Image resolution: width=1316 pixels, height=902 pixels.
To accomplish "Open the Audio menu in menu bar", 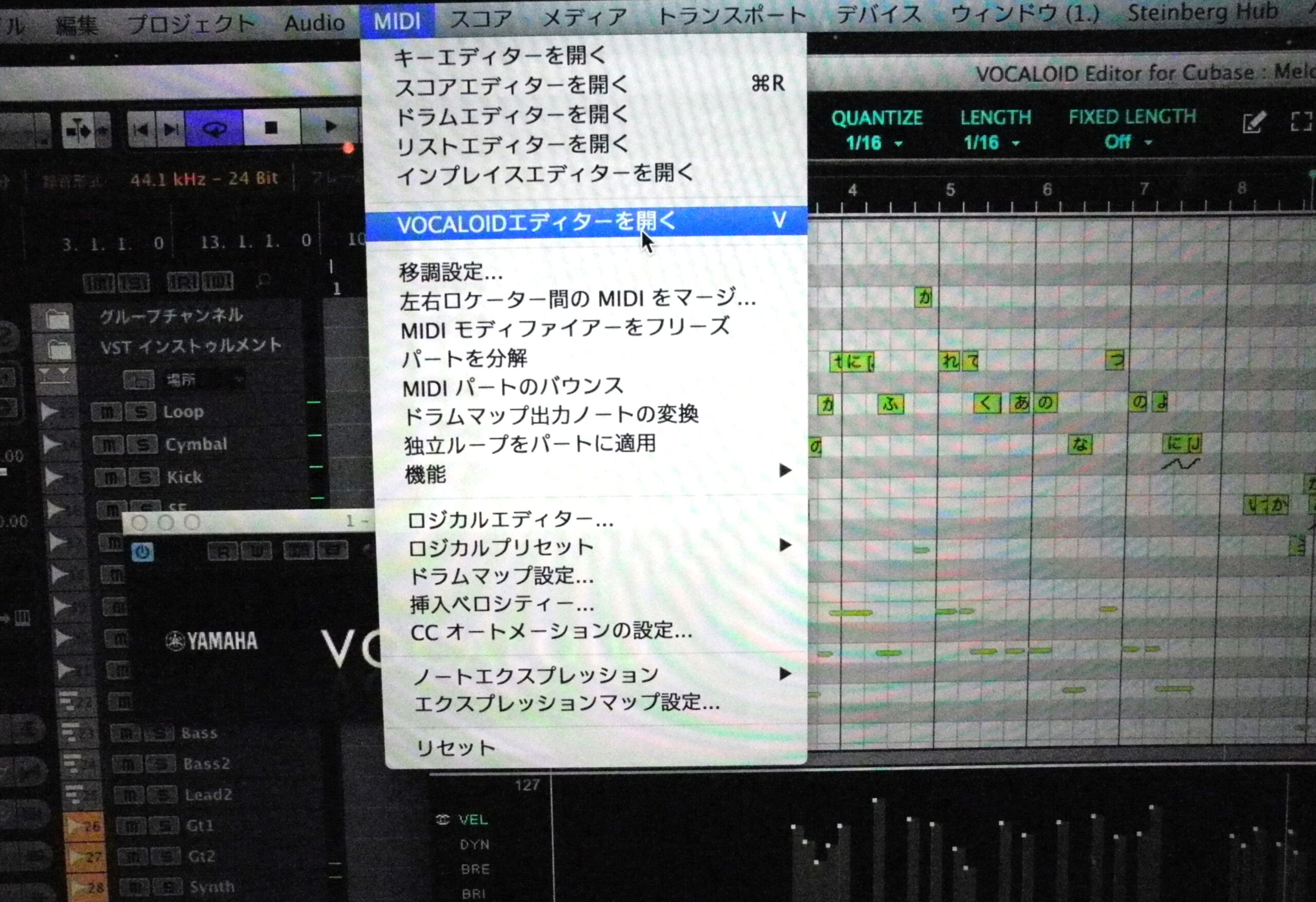I will coord(314,23).
